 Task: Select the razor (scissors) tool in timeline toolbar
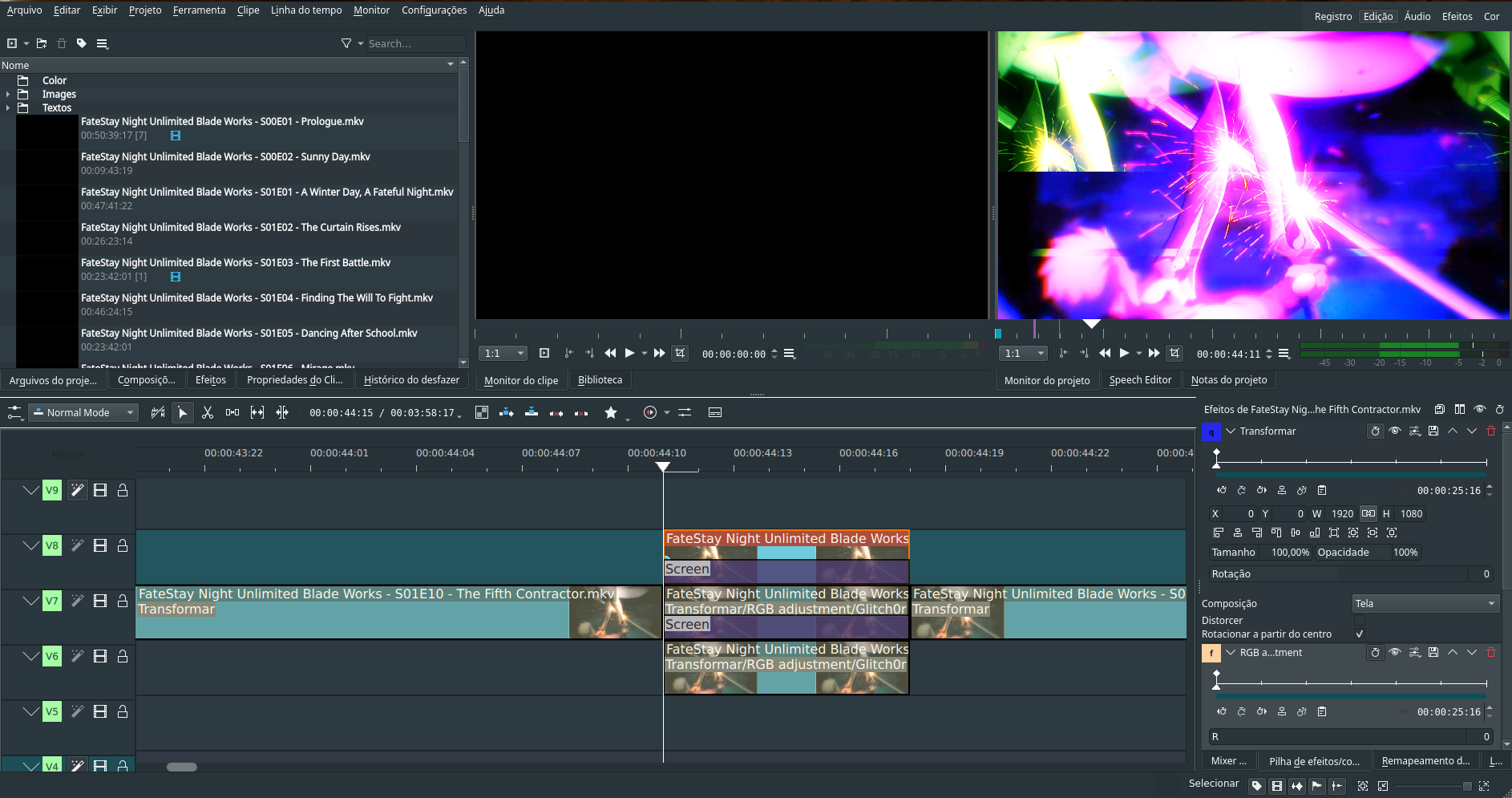(x=208, y=412)
